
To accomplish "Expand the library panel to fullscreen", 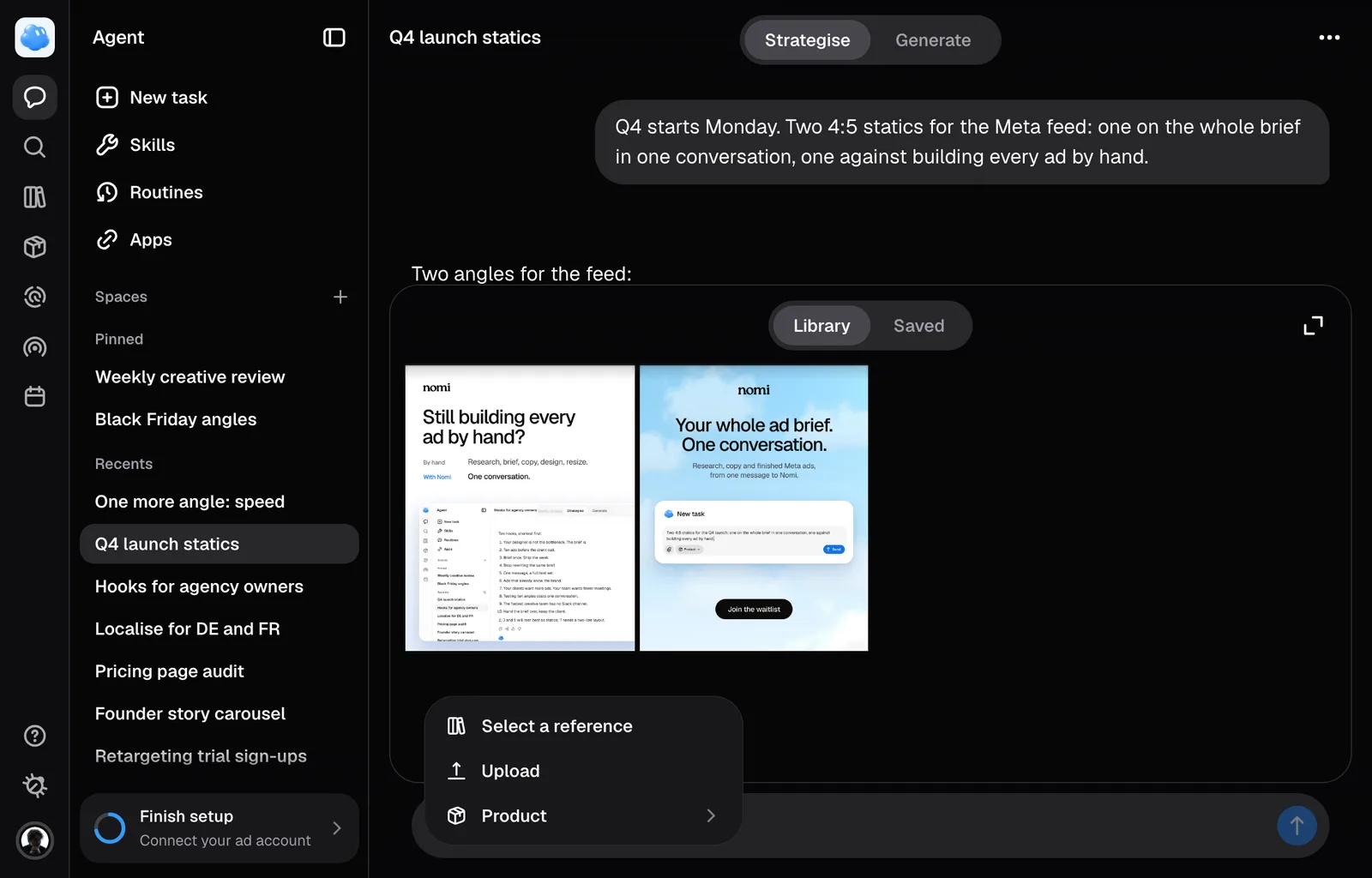I will coord(1314,325).
